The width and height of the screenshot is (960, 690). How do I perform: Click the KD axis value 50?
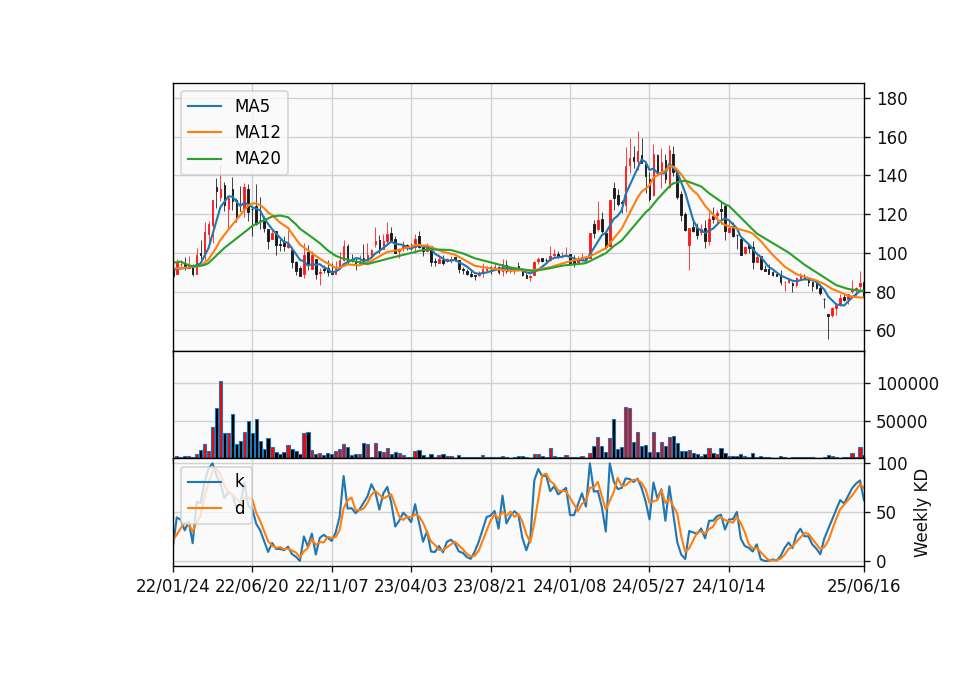(887, 513)
